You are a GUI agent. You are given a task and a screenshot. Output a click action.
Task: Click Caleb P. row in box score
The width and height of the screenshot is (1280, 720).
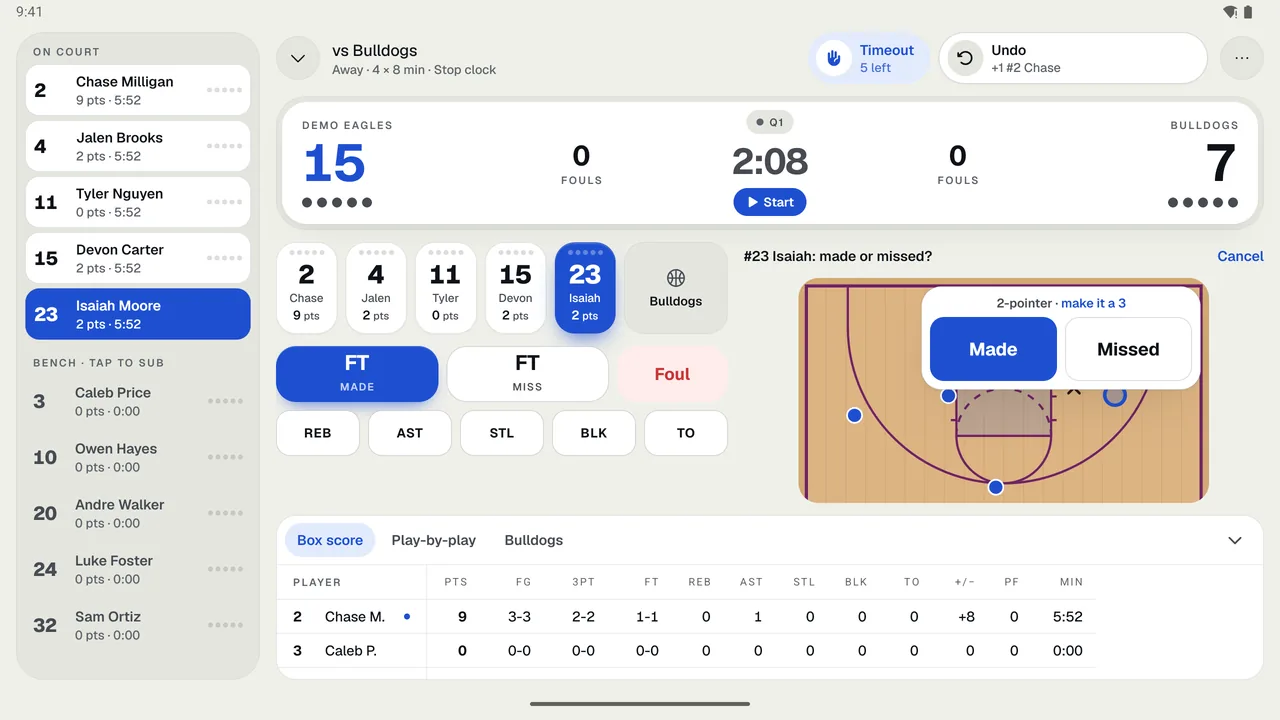pos(686,651)
